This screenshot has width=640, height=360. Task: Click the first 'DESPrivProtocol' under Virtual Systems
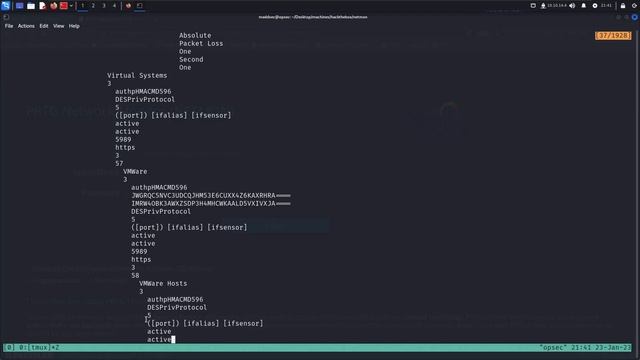tap(145, 100)
